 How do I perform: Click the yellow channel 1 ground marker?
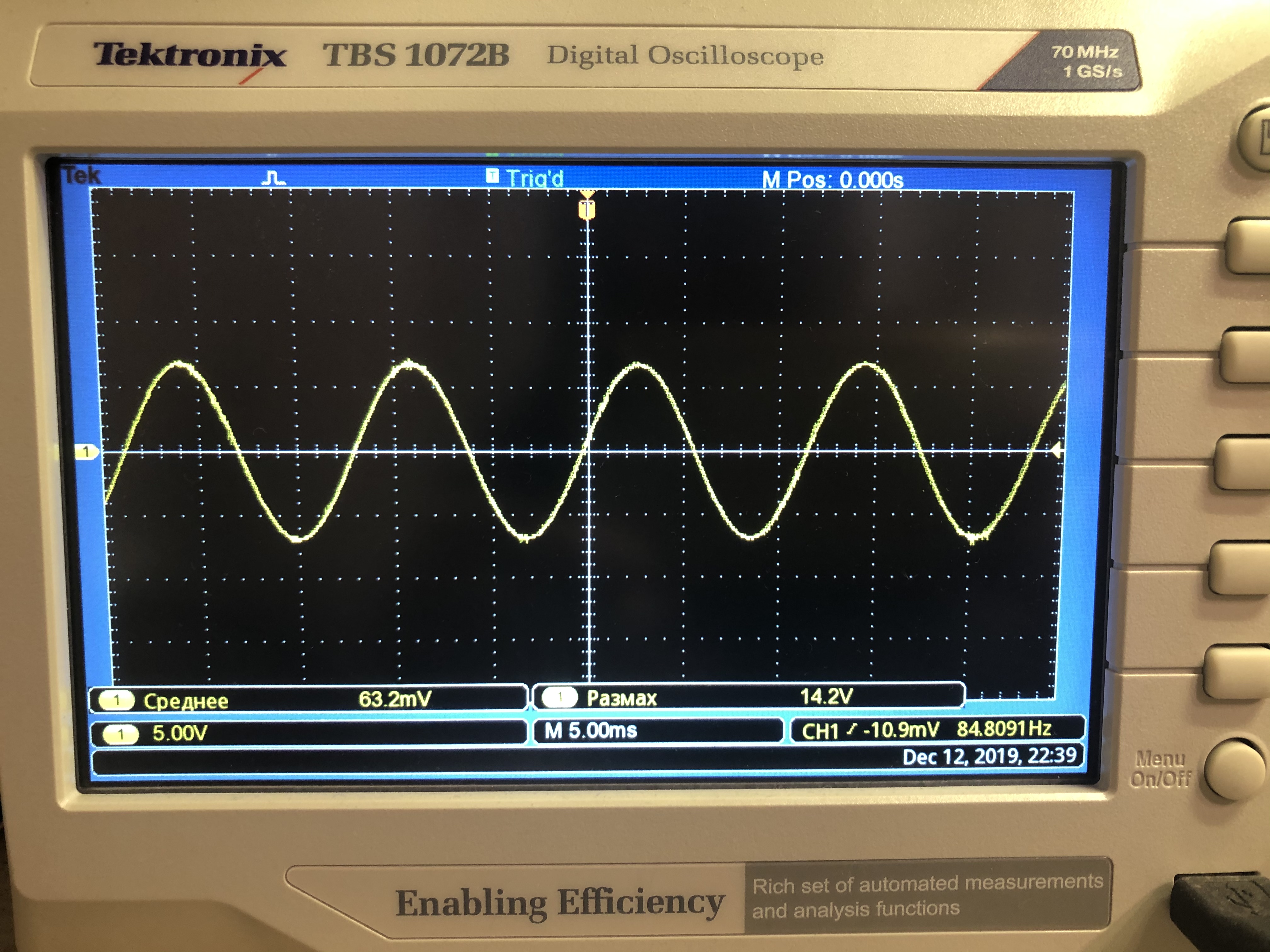pos(86,452)
